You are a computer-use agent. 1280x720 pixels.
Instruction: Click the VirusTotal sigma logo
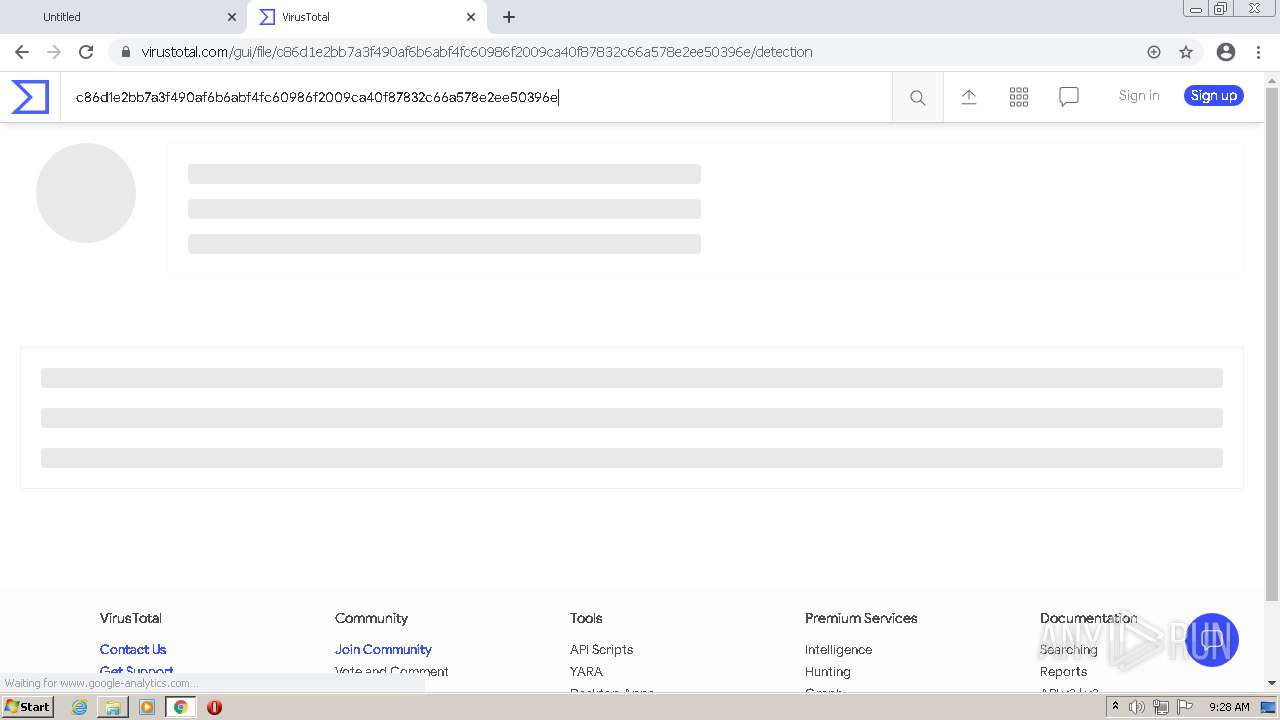click(30, 97)
